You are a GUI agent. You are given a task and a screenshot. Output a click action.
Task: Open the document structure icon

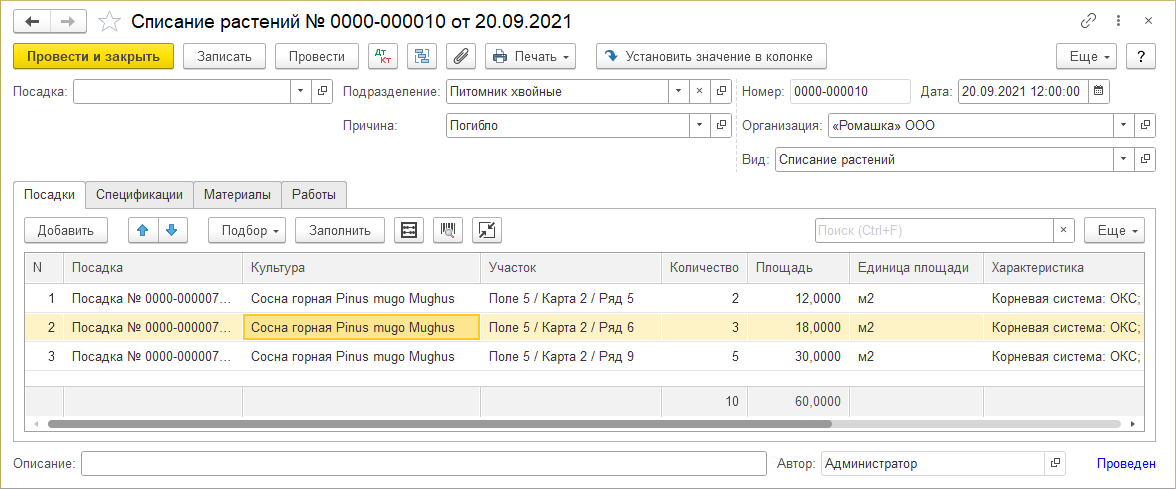(422, 57)
